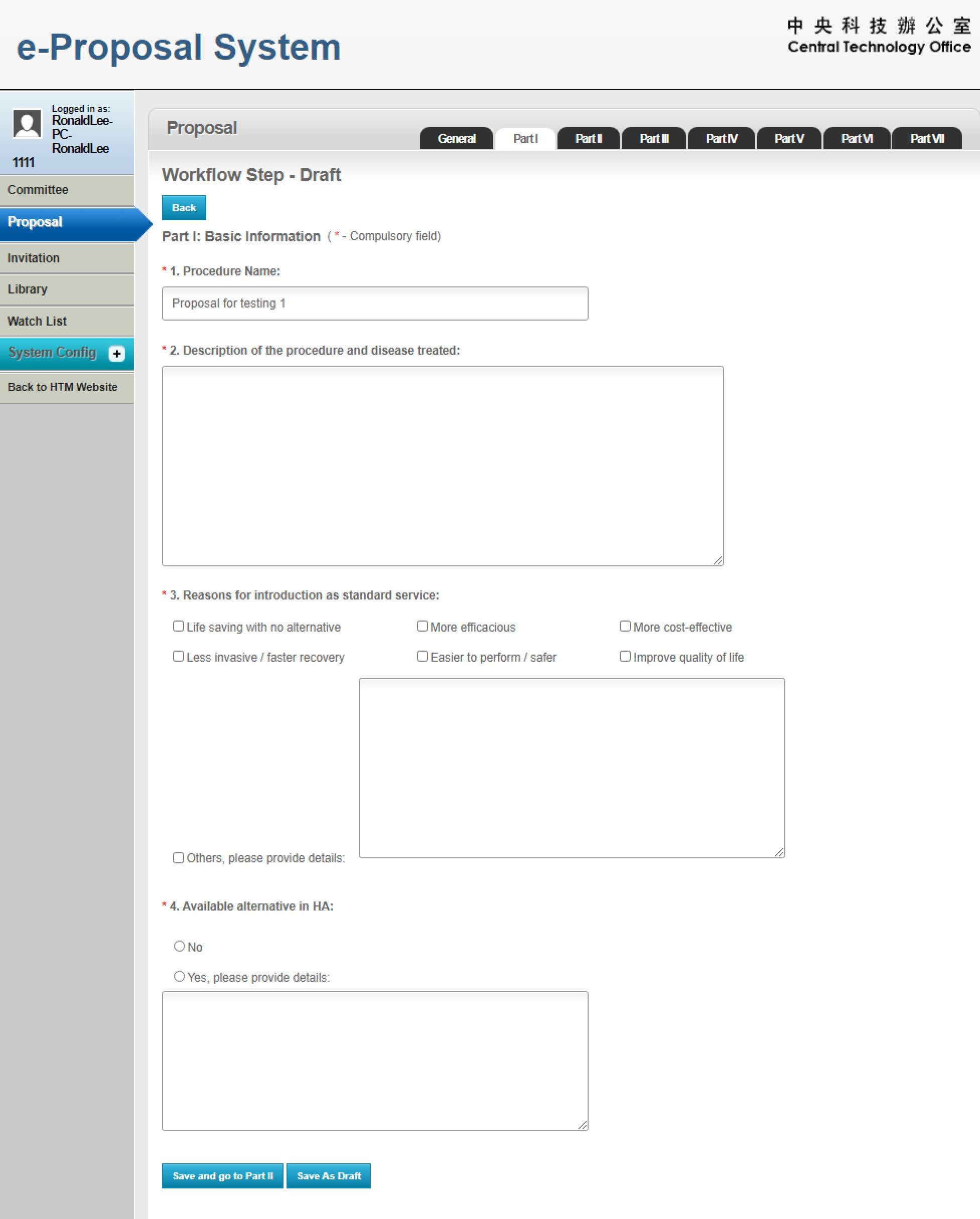Select the No radio button

[x=180, y=946]
